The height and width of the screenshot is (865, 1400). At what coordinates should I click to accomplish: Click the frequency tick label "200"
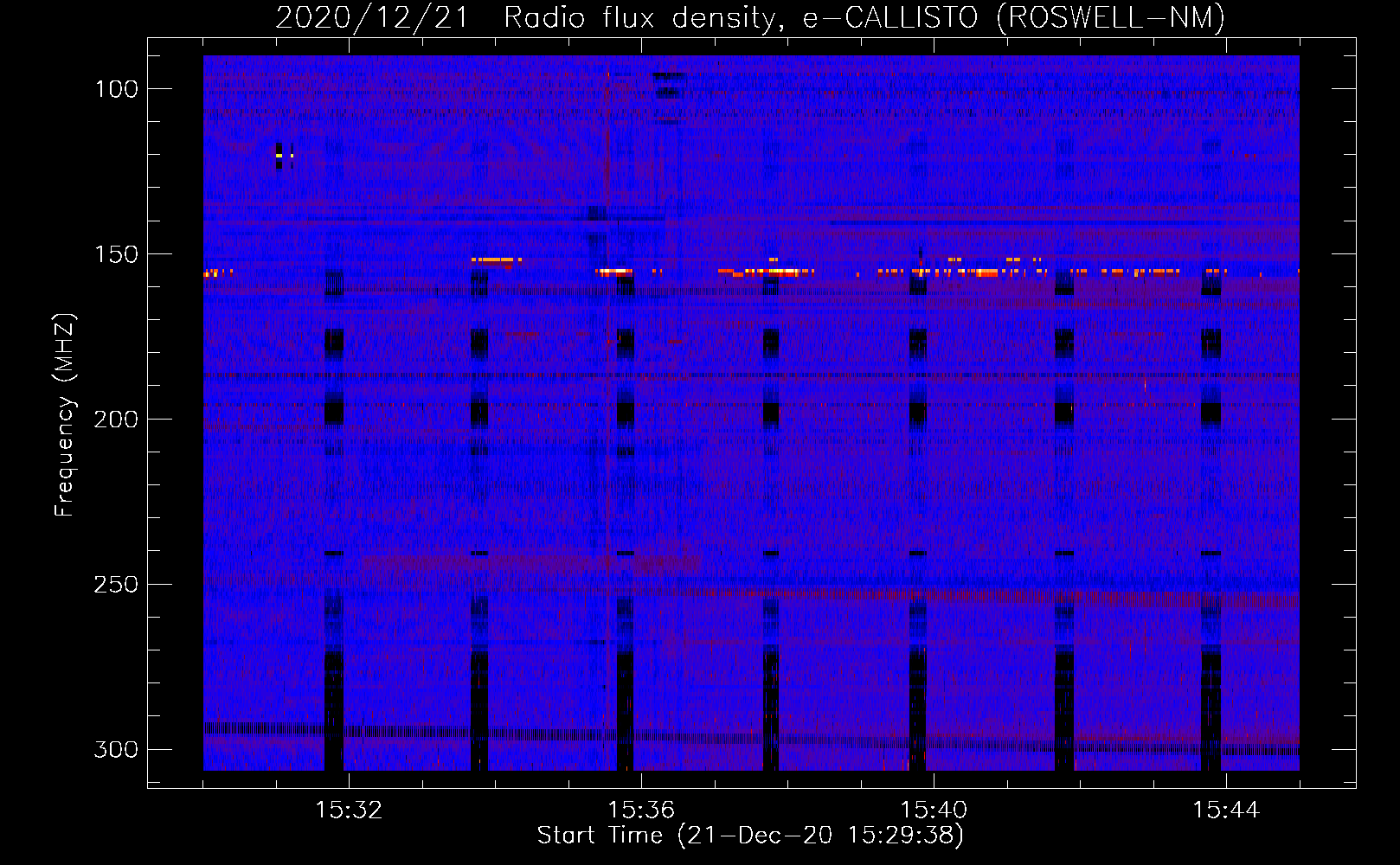tap(116, 420)
